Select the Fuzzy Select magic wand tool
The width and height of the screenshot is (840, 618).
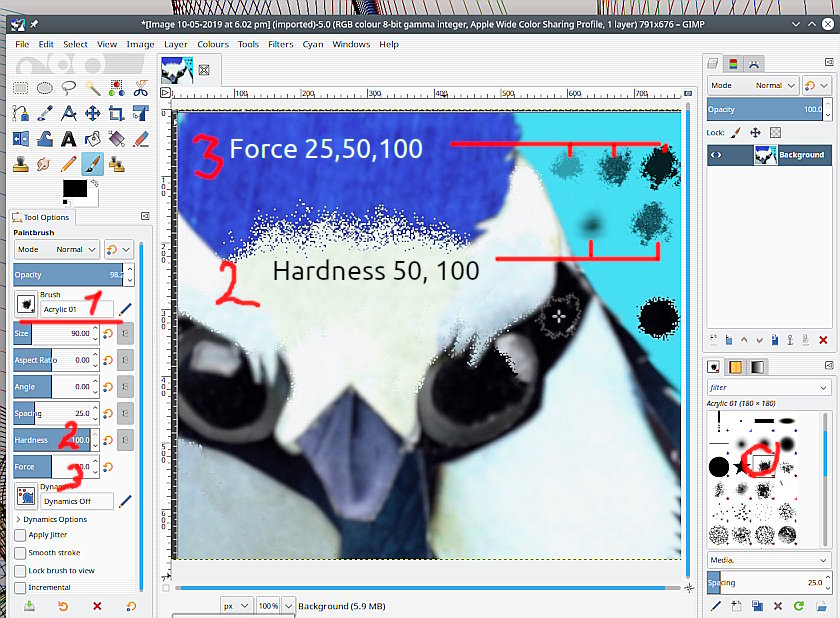93,88
